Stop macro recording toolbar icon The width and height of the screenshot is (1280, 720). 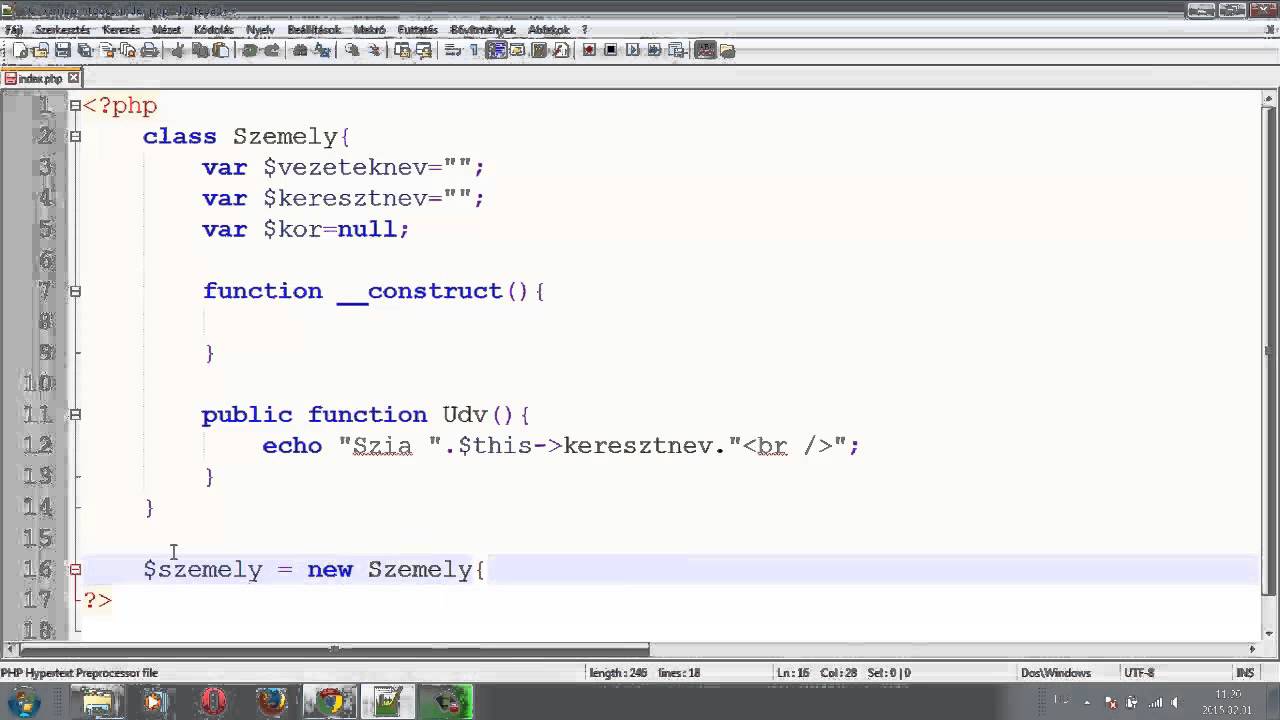611,50
